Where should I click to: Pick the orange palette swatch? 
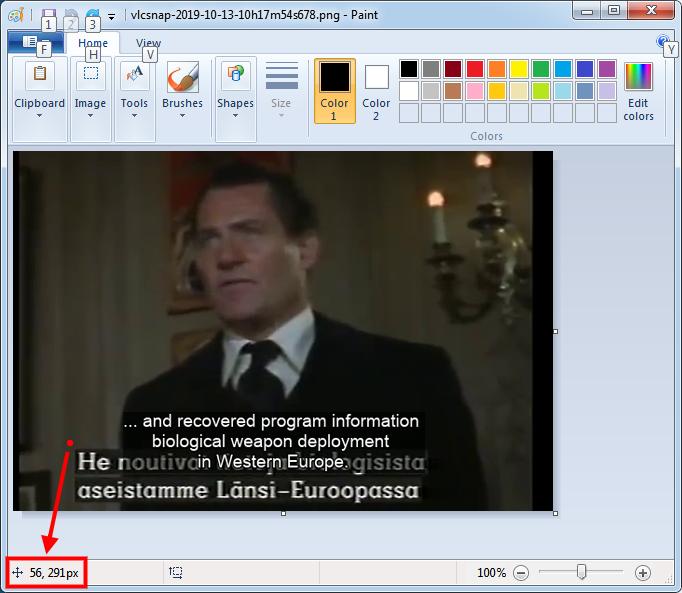pyautogui.click(x=497, y=69)
